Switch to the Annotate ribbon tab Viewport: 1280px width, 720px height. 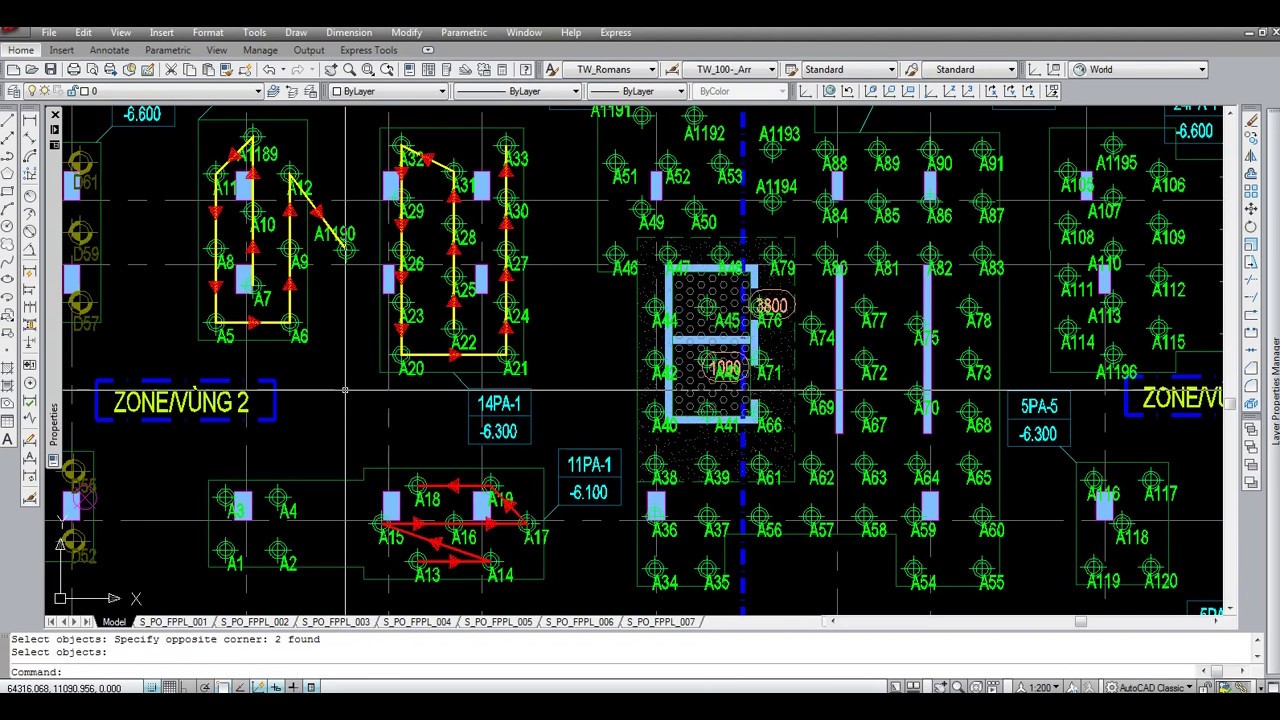click(x=109, y=50)
